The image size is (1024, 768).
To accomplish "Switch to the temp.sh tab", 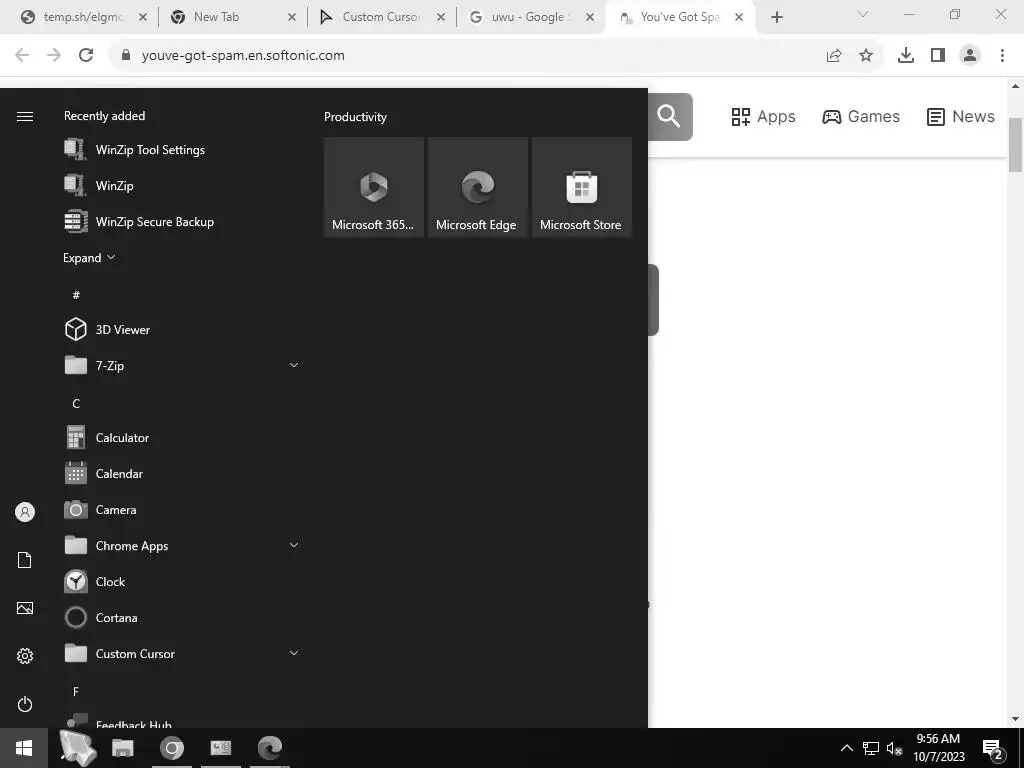I will 84,17.
